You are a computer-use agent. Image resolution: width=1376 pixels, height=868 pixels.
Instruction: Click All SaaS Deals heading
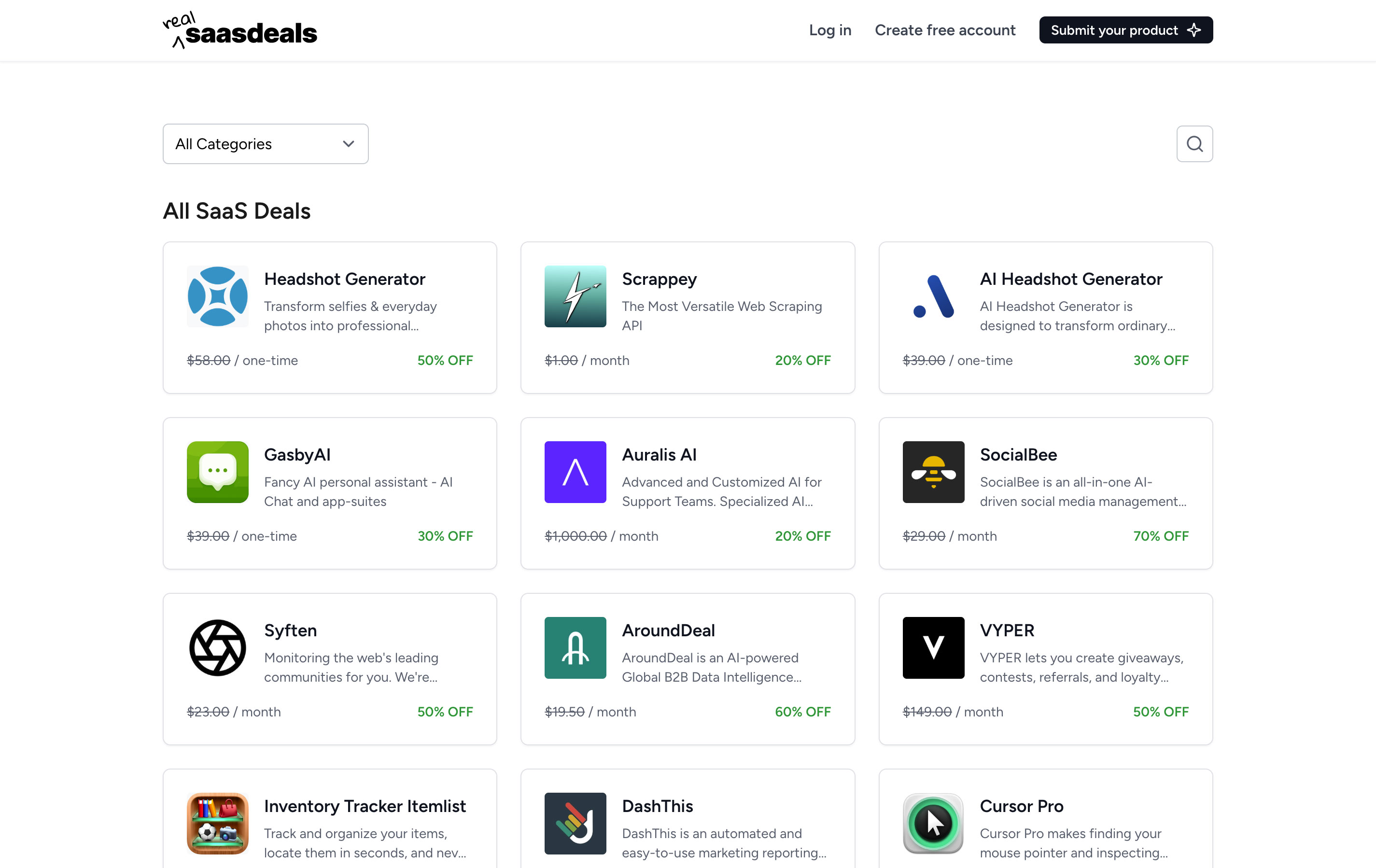tap(237, 211)
